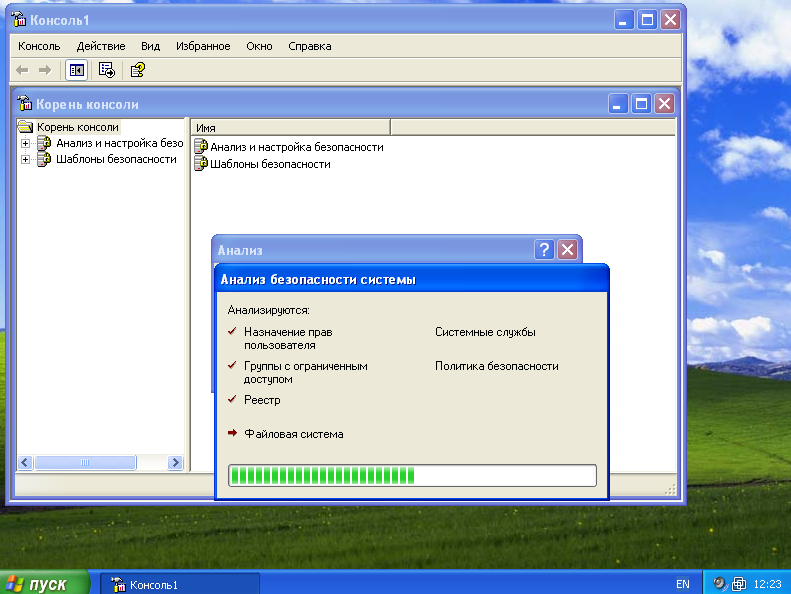The height and width of the screenshot is (594, 791).
Task: Open the Справка menu
Action: (x=310, y=46)
